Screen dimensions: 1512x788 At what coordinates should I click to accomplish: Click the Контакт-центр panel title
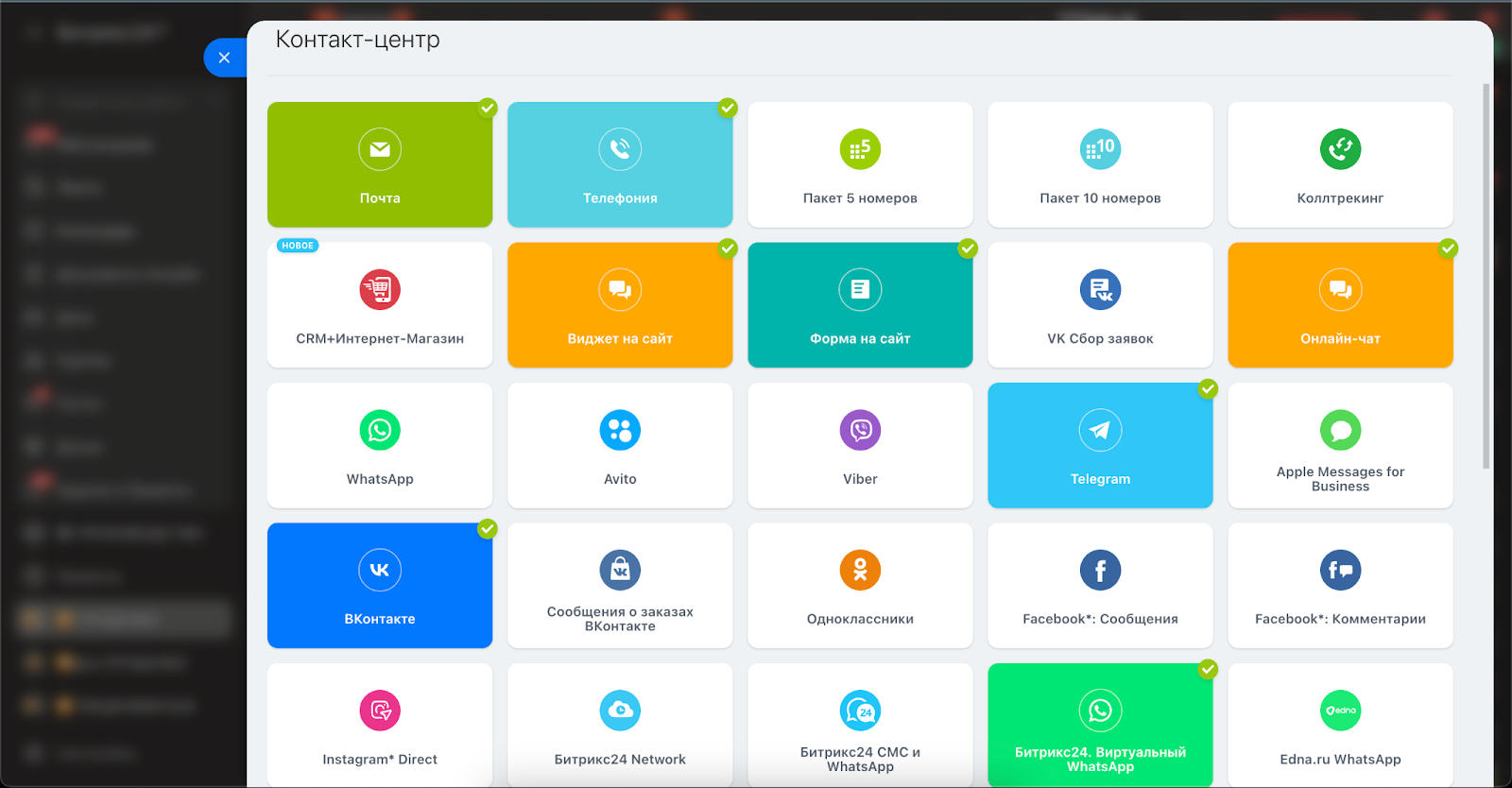pos(357,40)
